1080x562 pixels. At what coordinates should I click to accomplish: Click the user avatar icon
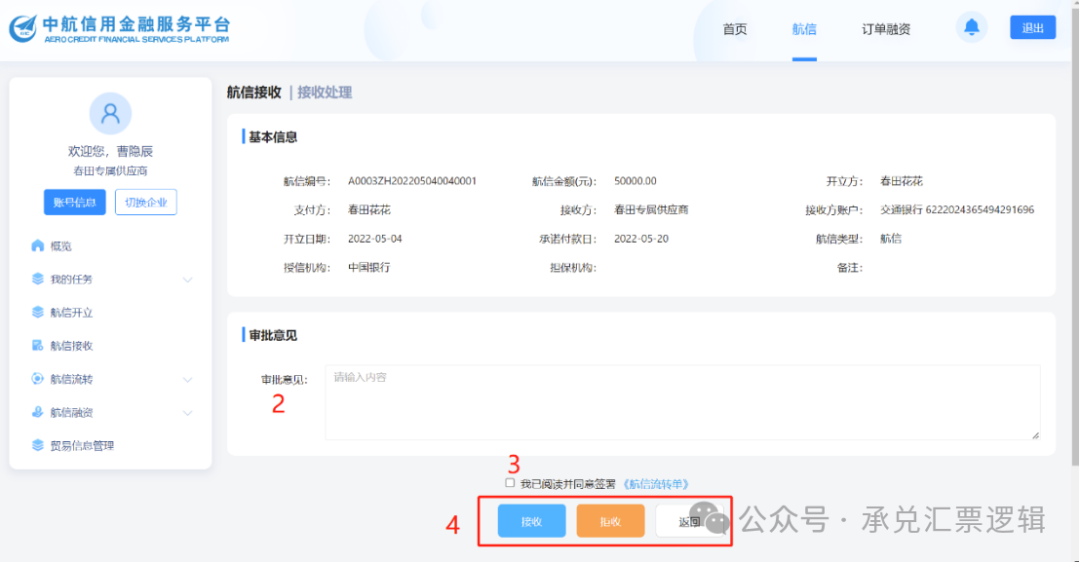(110, 113)
